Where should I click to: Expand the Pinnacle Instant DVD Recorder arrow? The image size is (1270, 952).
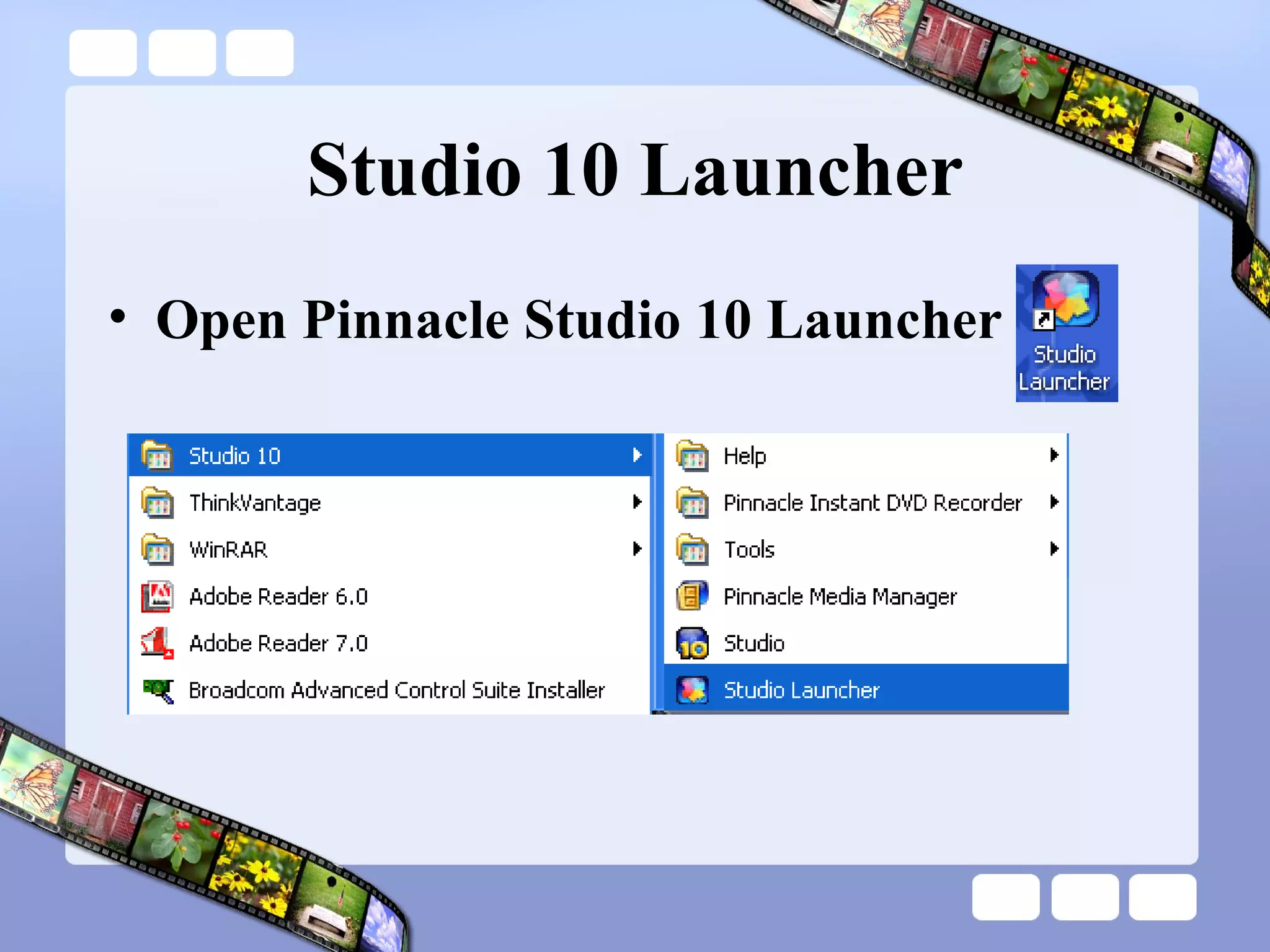1054,502
